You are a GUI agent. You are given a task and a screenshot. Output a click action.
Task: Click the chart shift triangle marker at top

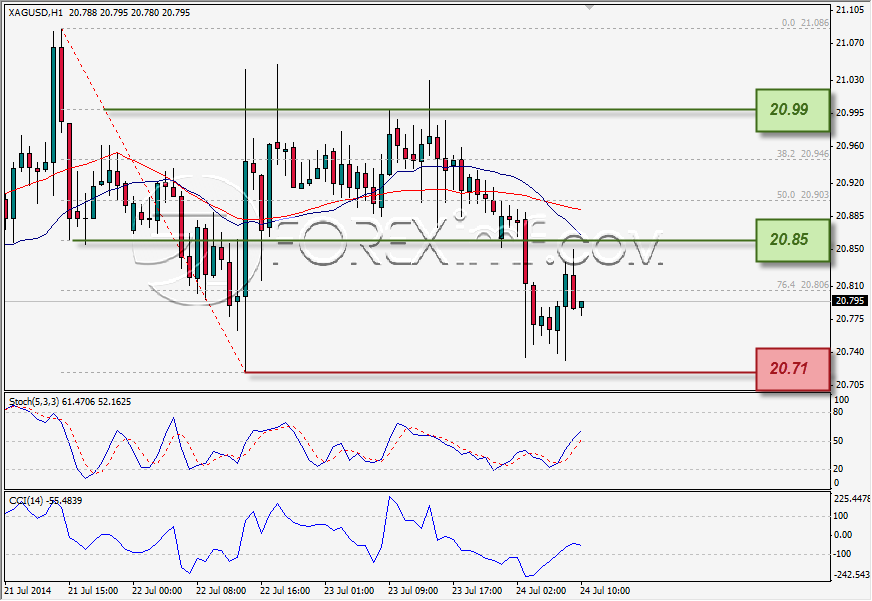click(589, 7)
